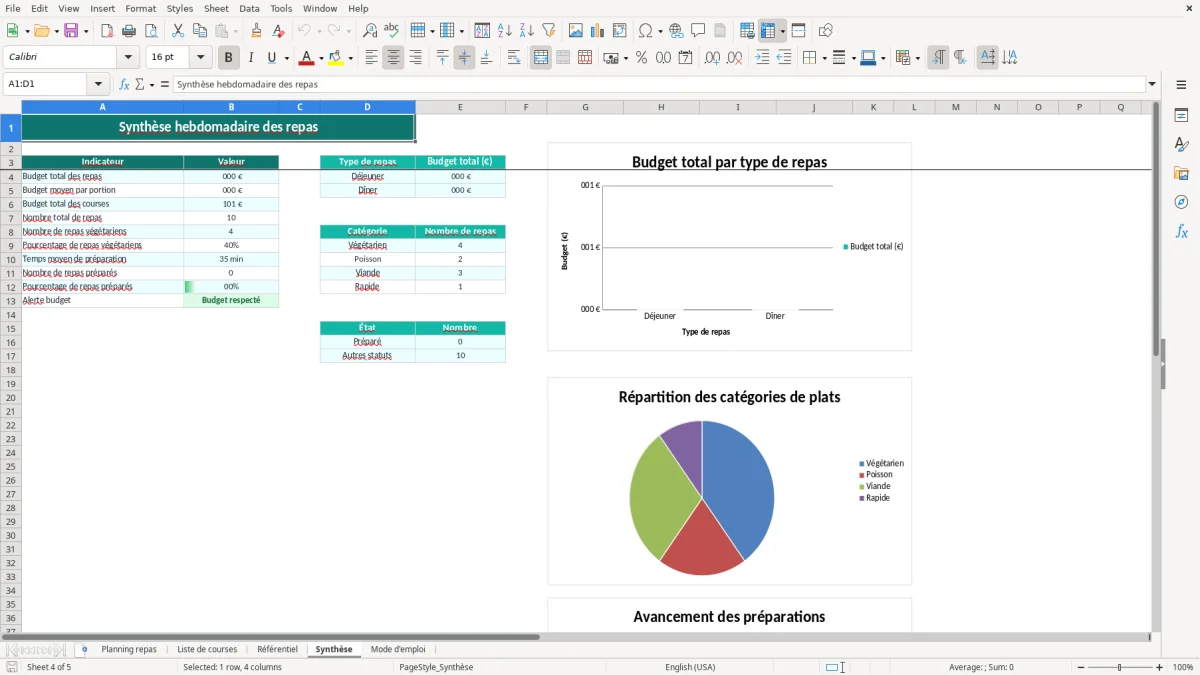
Task: Export directly as PDF icon
Action: point(107,31)
